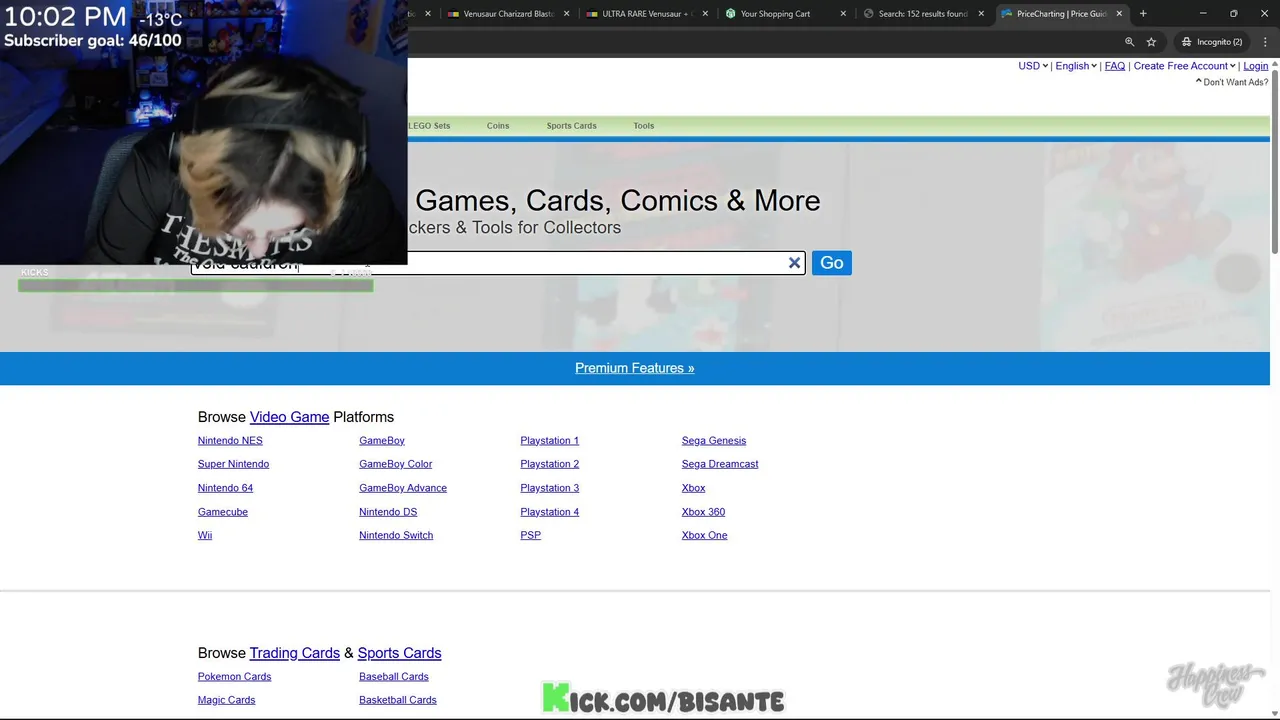Open the Nintendo DS link

tap(388, 512)
